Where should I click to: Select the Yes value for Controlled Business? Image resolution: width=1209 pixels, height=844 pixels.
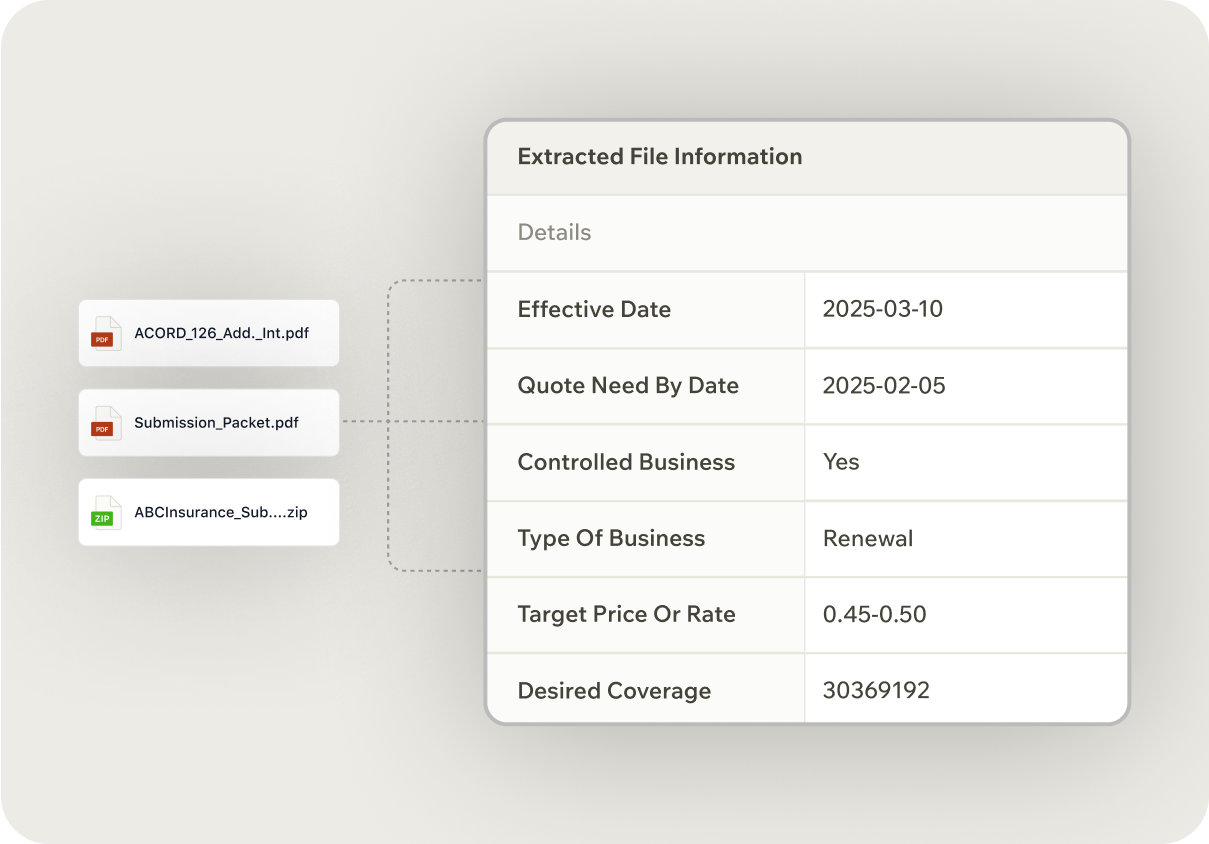click(x=841, y=462)
